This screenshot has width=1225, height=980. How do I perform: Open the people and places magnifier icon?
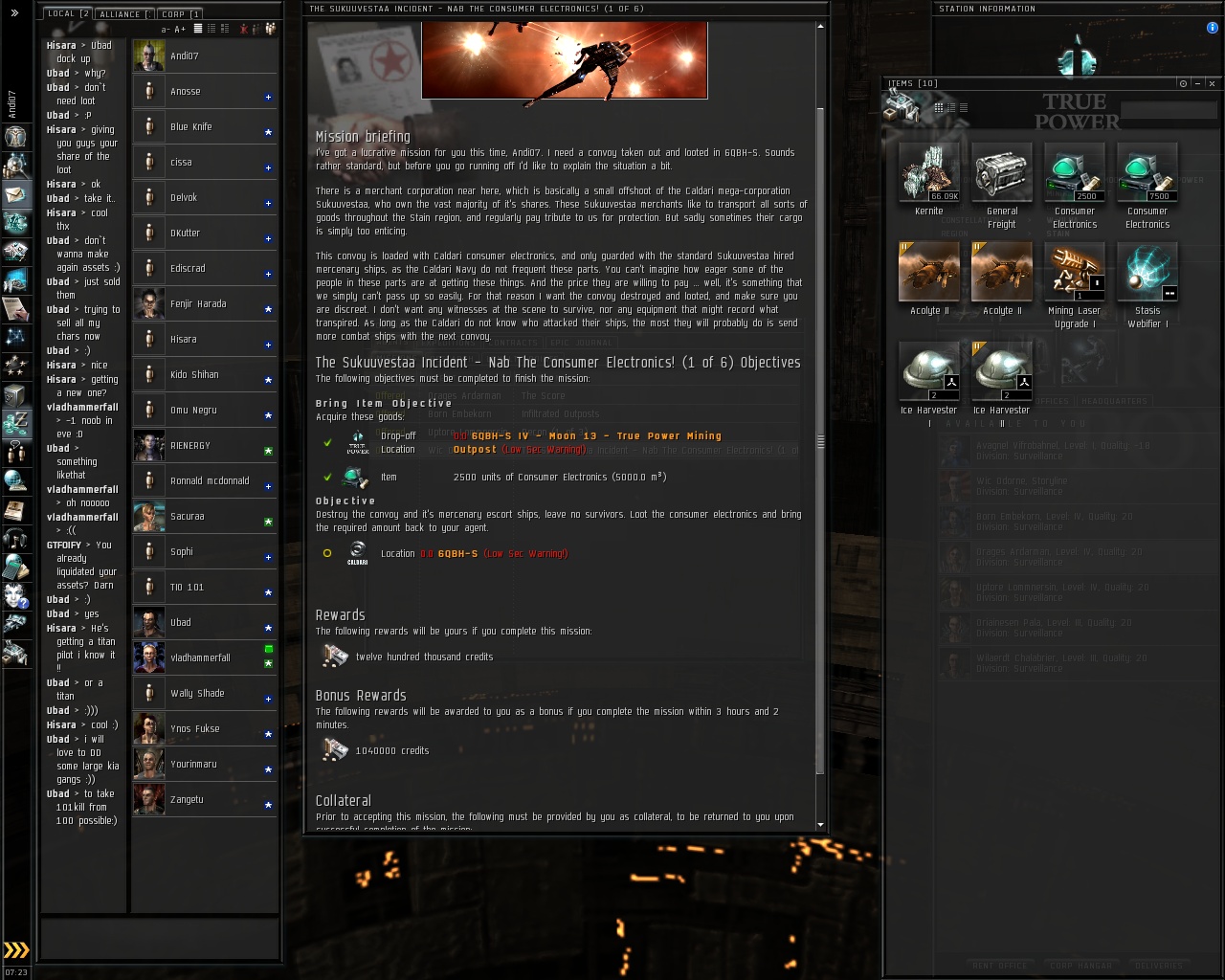pos(14,165)
